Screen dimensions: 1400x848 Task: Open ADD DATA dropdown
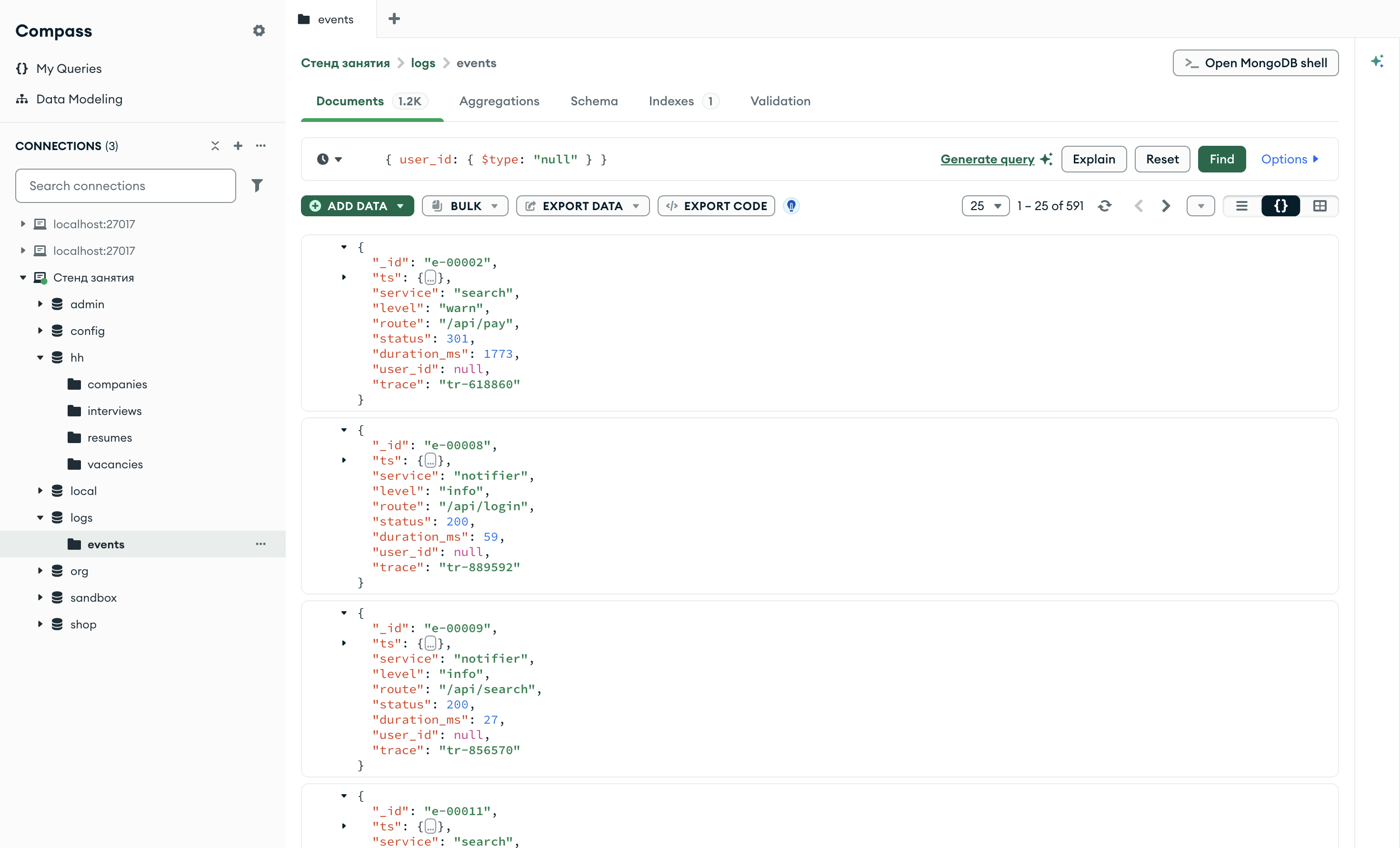click(358, 206)
